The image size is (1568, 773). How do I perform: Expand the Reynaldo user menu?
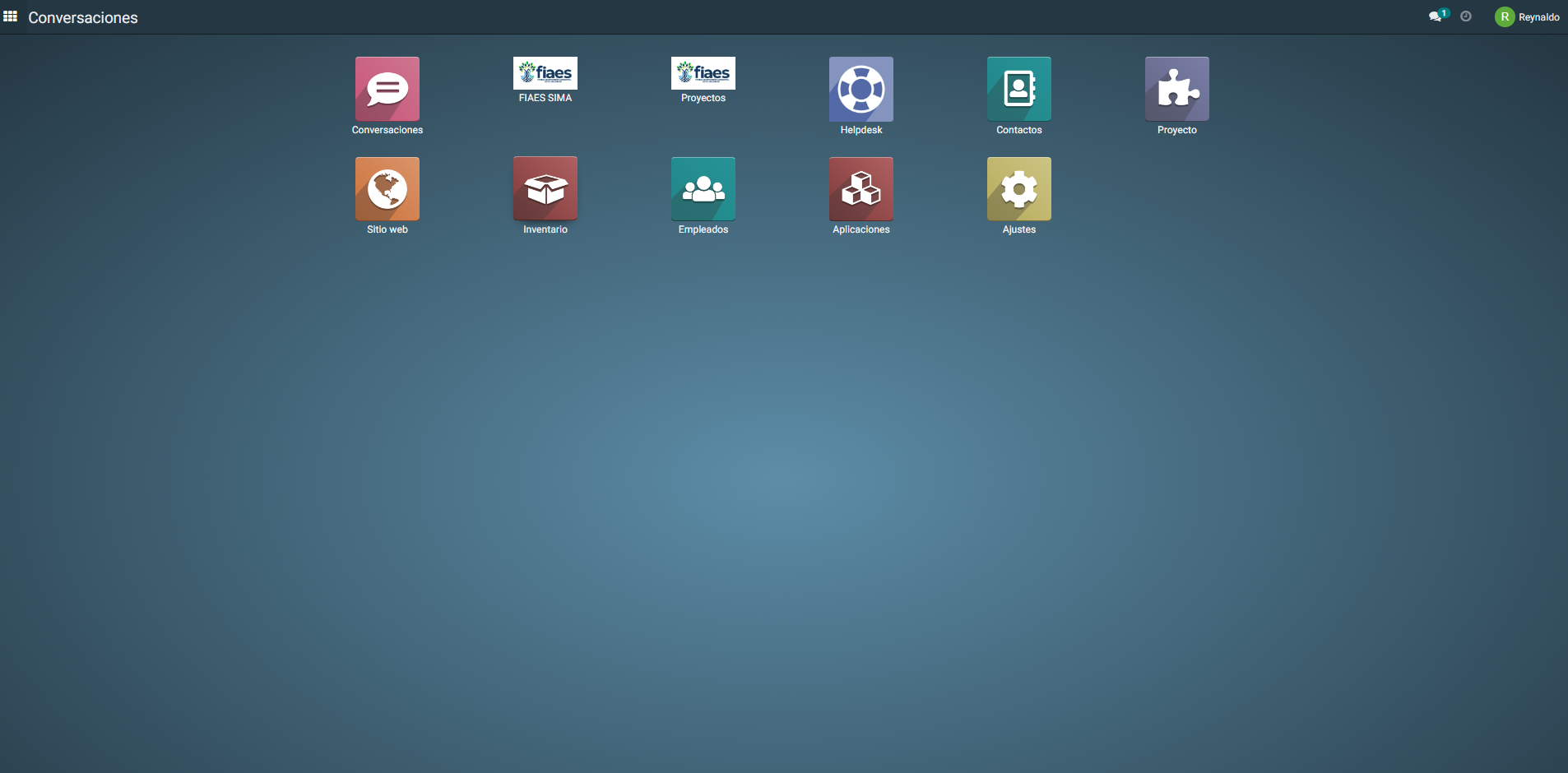(x=1538, y=17)
